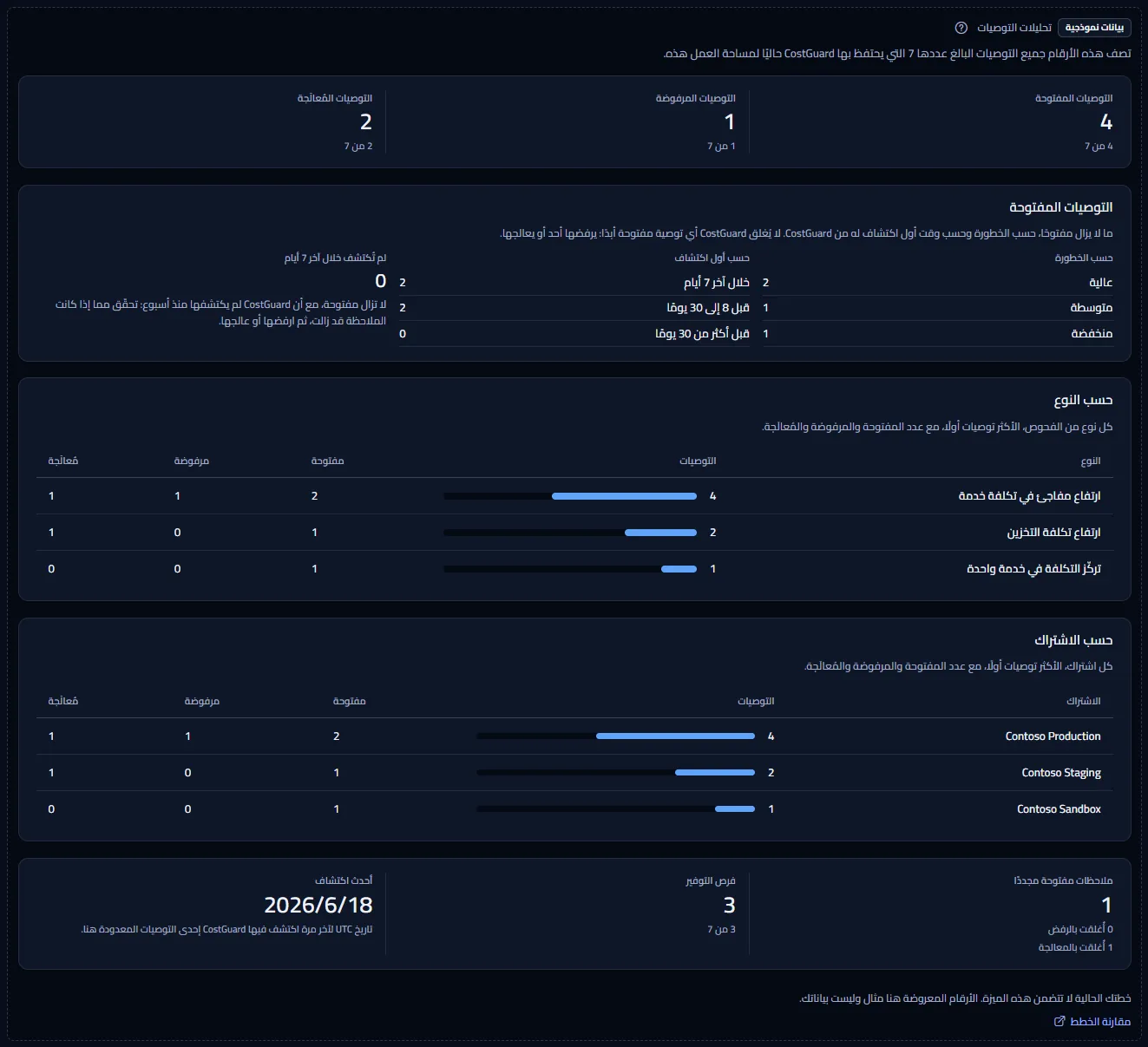Click the أحدث اكتشاف card label

pos(344,880)
